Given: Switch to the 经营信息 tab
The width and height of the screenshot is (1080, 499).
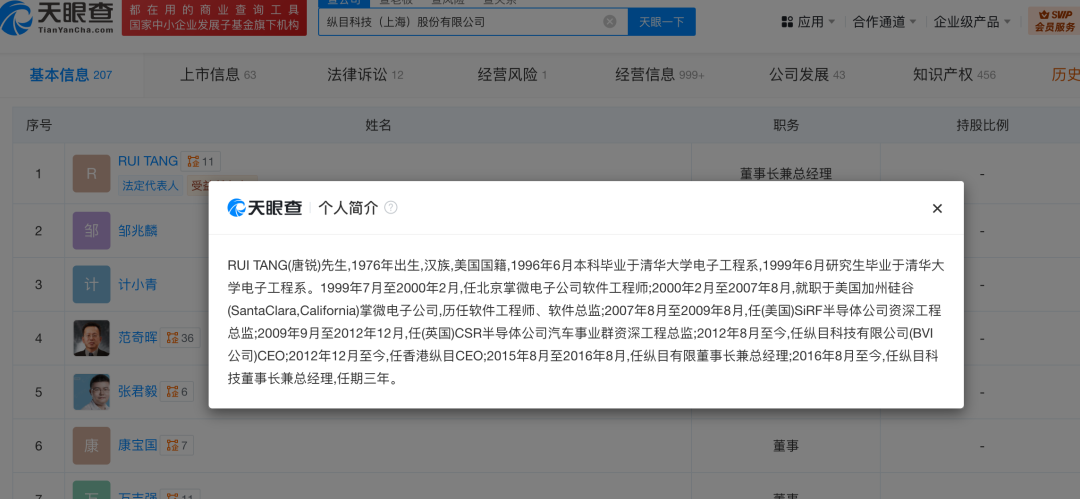Looking at the screenshot, I should point(660,75).
